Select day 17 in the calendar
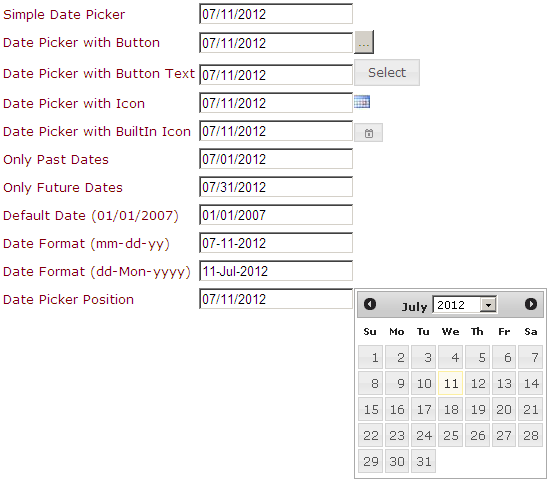Screen dimensions: 556x490 pyautogui.click(x=423, y=409)
